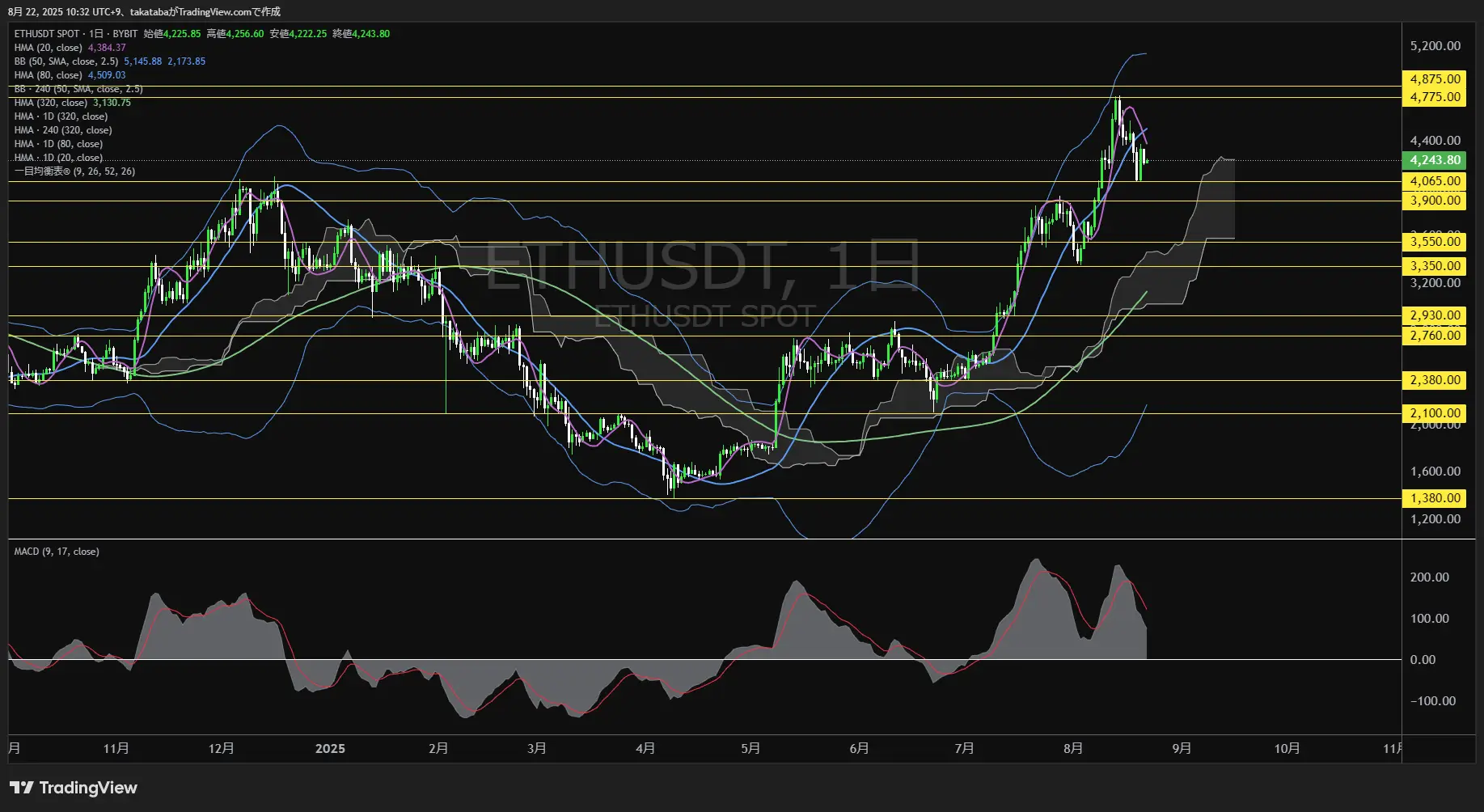Select the HMA · 1D (320, close) legend
The image size is (1484, 812).
pos(61,116)
